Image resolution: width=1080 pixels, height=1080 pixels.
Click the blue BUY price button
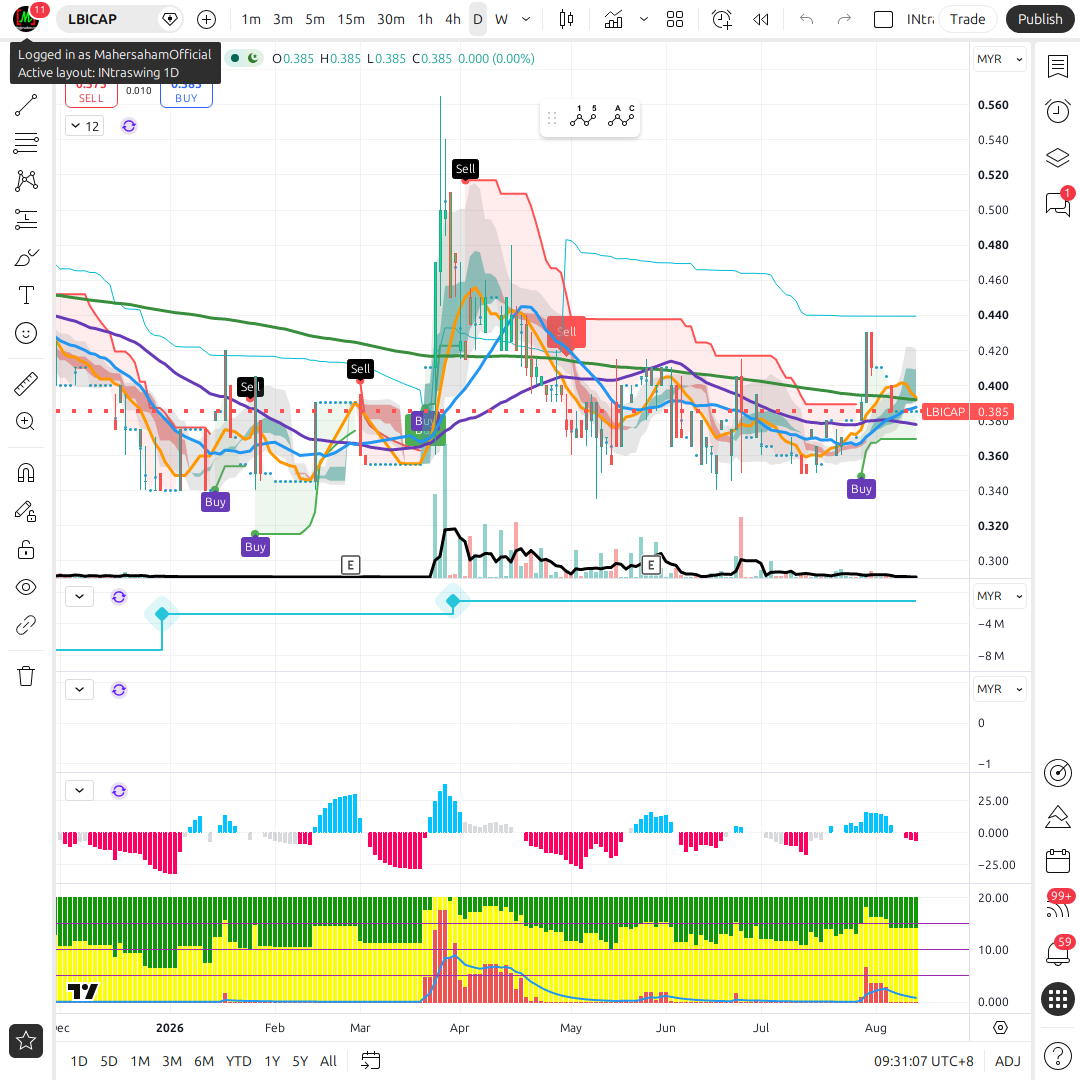pyautogui.click(x=186, y=94)
